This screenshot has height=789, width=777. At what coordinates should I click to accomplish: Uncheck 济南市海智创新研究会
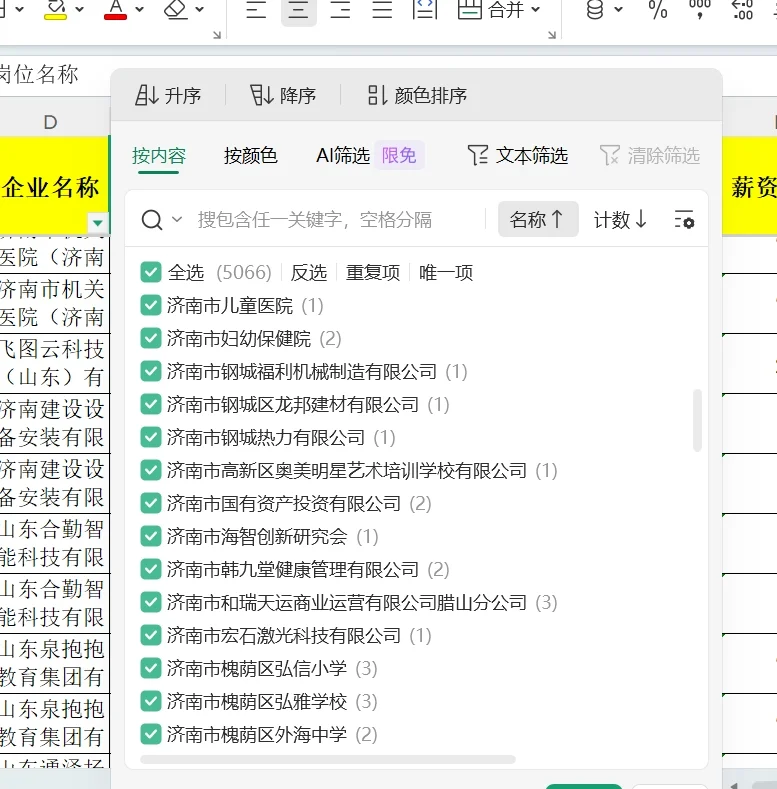click(151, 536)
